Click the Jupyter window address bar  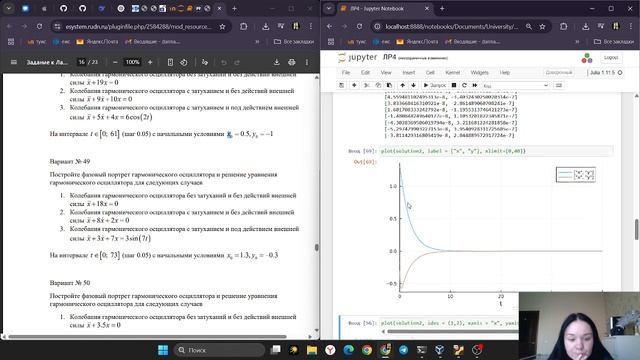point(452,26)
